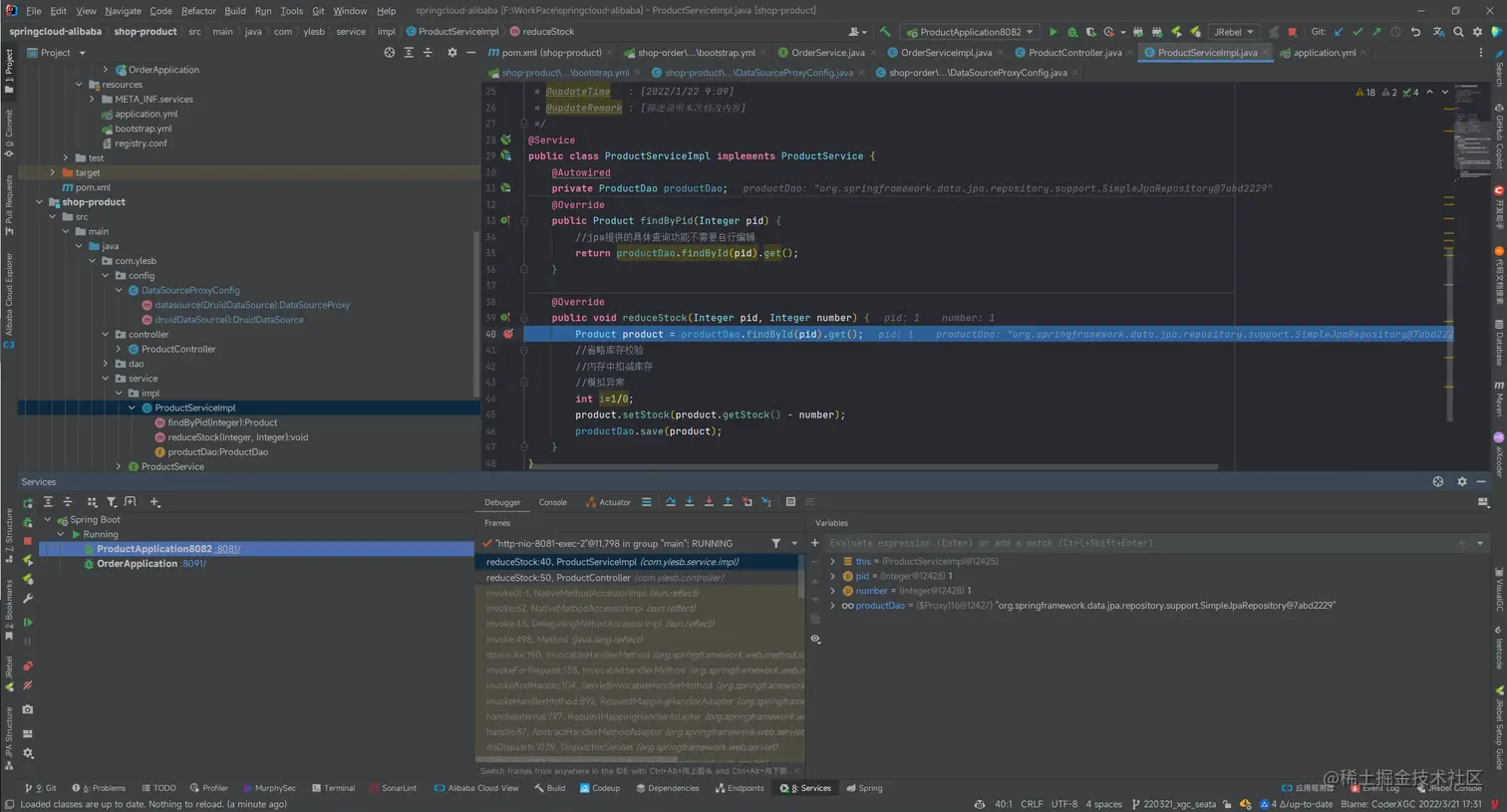Open Search Everywhere magnifier icon
This screenshot has width=1507, height=812.
[x=1458, y=32]
